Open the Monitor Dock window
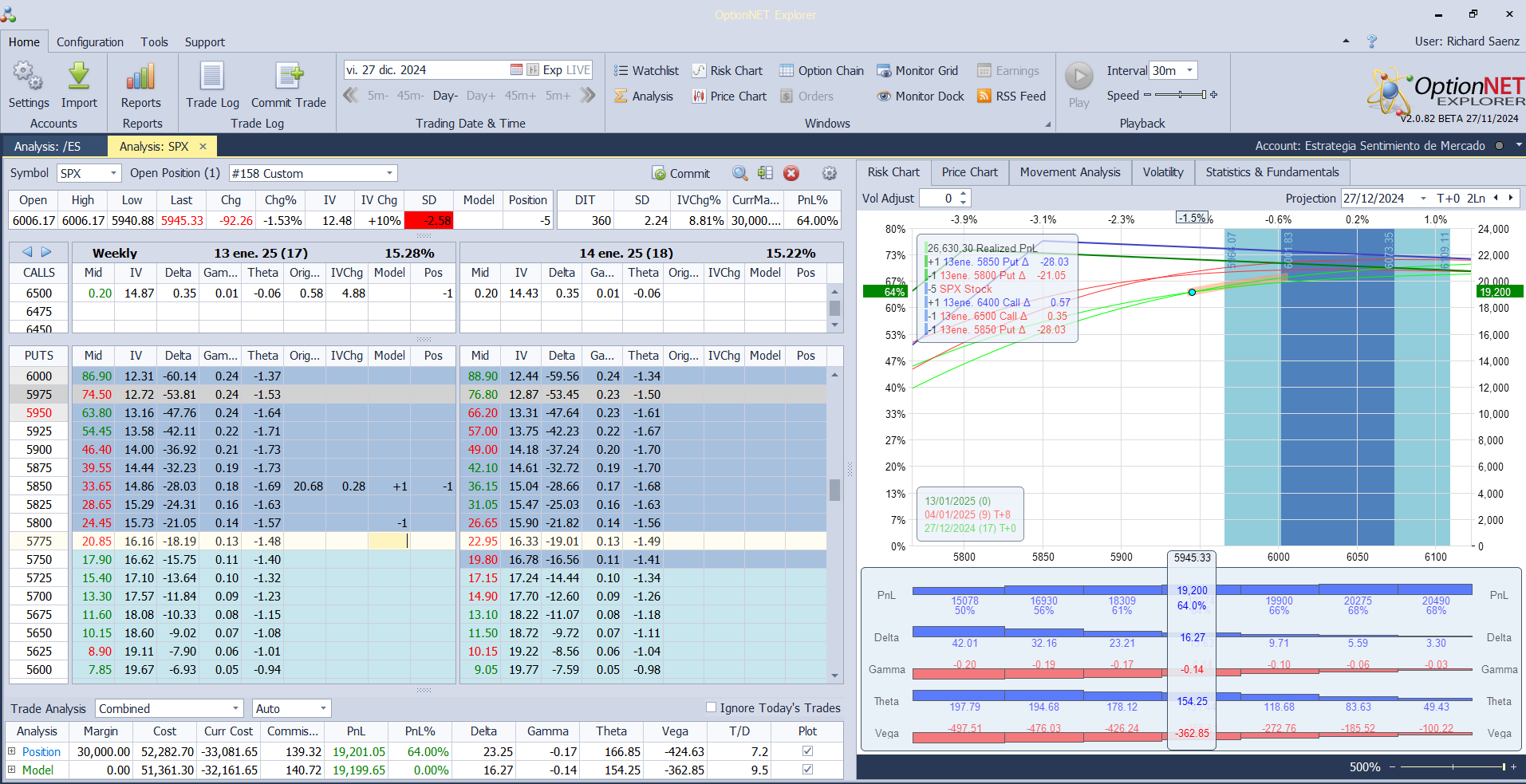Viewport: 1526px width, 784px height. click(x=921, y=97)
